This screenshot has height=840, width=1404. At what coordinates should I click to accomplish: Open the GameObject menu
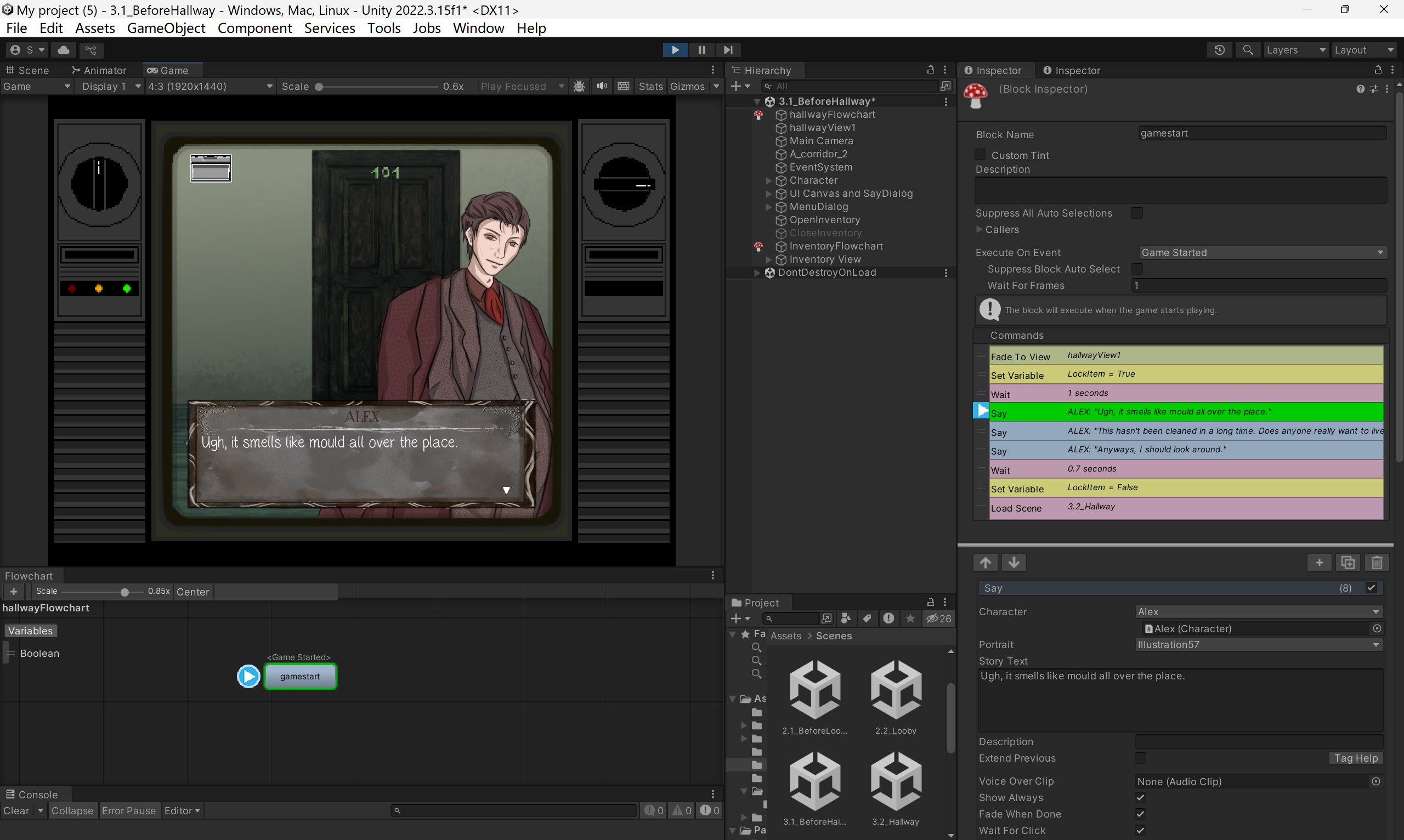click(x=166, y=28)
